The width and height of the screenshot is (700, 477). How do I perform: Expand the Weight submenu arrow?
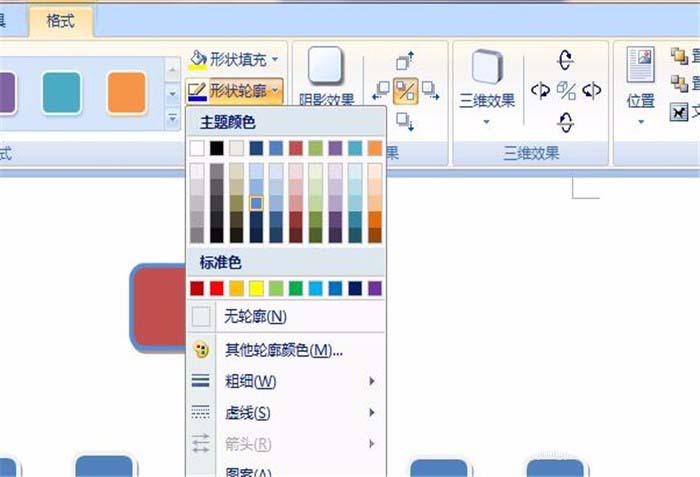[x=371, y=381]
